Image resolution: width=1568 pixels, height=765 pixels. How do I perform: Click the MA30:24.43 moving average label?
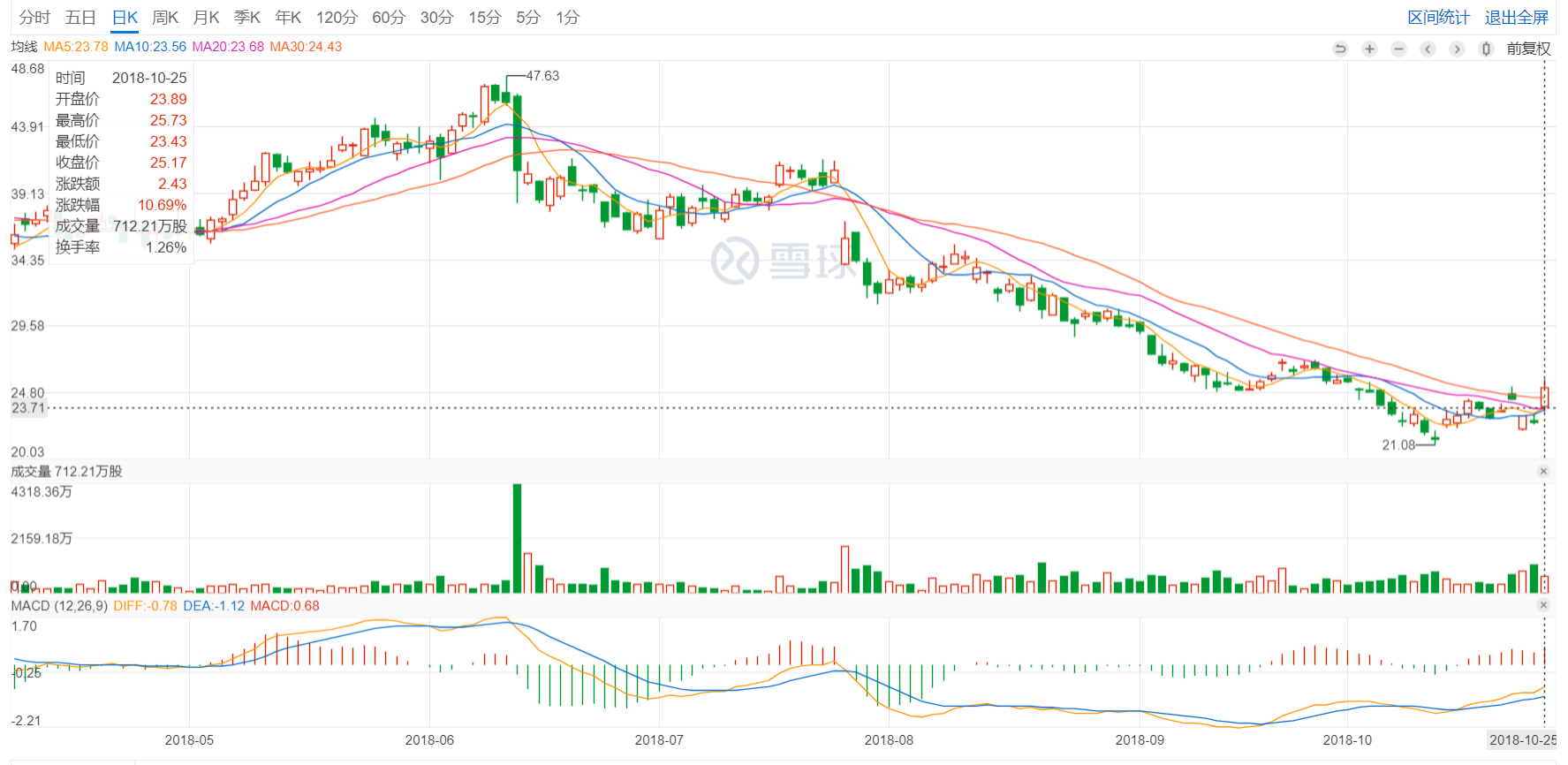click(306, 47)
